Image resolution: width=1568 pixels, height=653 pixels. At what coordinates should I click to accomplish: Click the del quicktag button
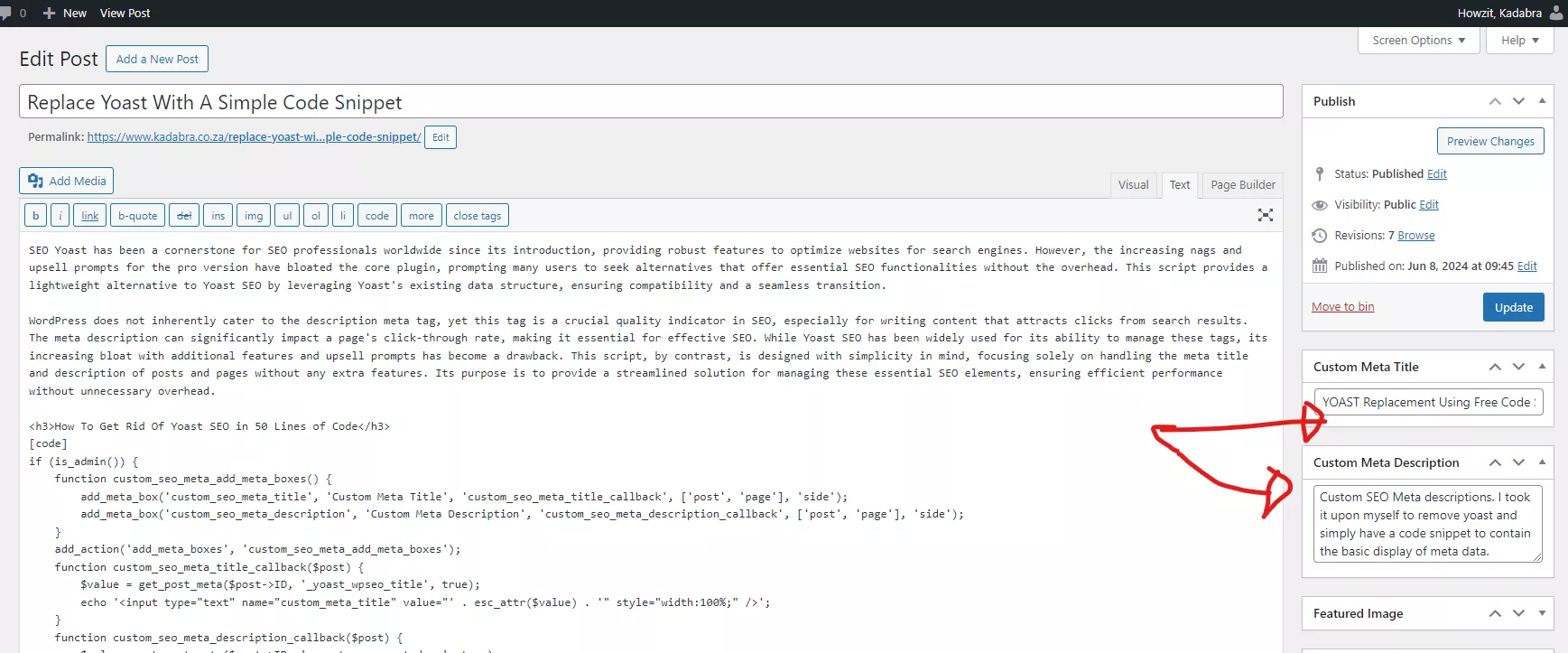pyautogui.click(x=184, y=216)
